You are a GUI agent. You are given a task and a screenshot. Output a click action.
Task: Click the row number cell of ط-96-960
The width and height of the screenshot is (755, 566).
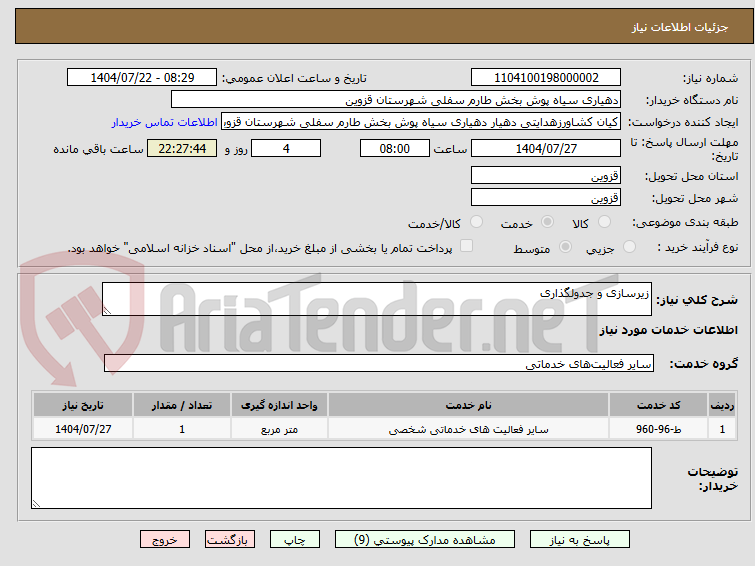coord(722,429)
